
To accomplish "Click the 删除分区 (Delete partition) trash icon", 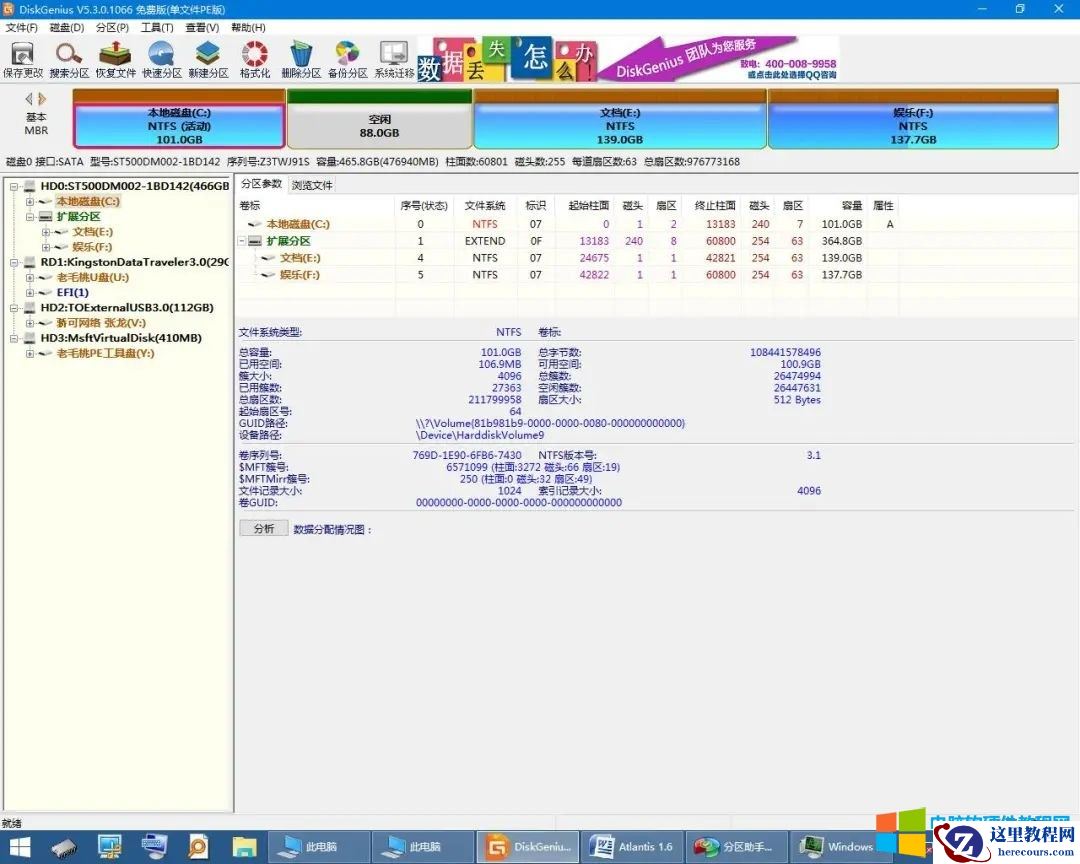I will tap(300, 59).
